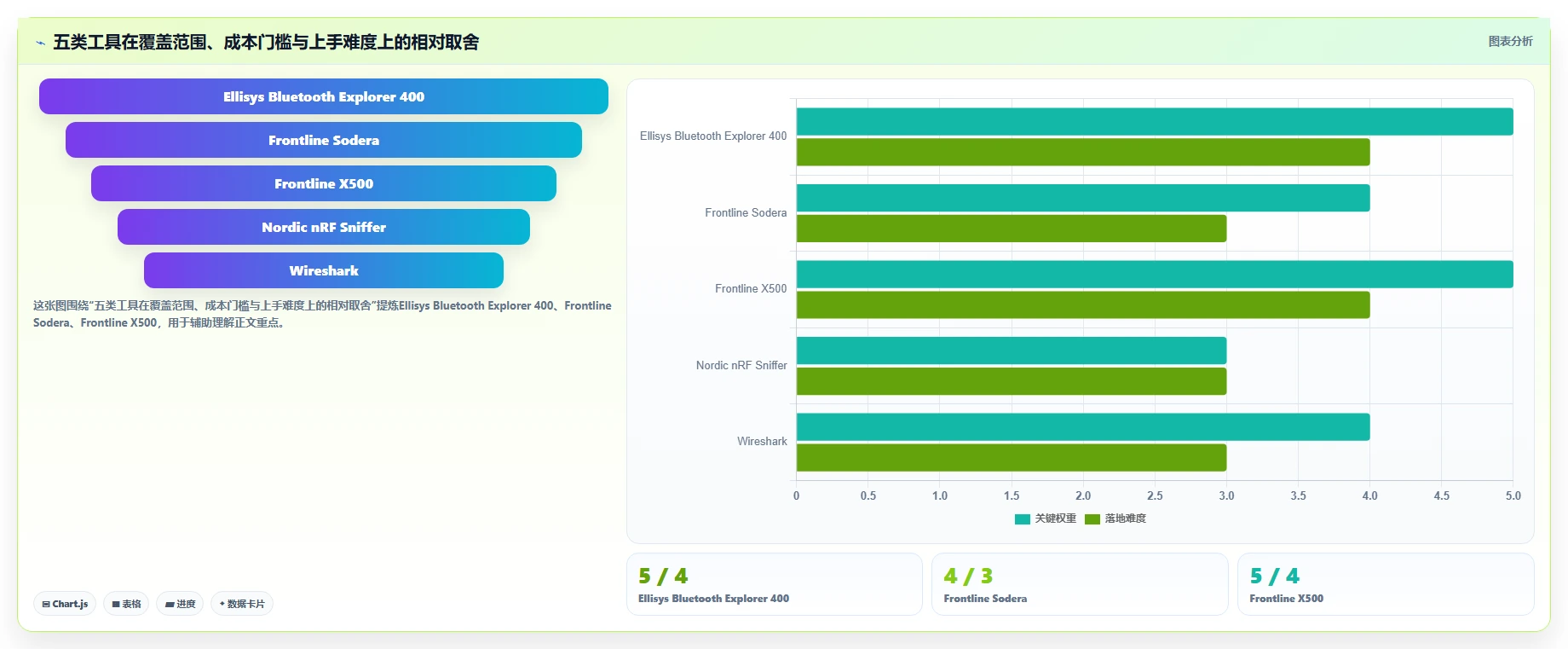Click the description paragraph starting 这张图围绕
The height and width of the screenshot is (649, 1568).
point(322,314)
